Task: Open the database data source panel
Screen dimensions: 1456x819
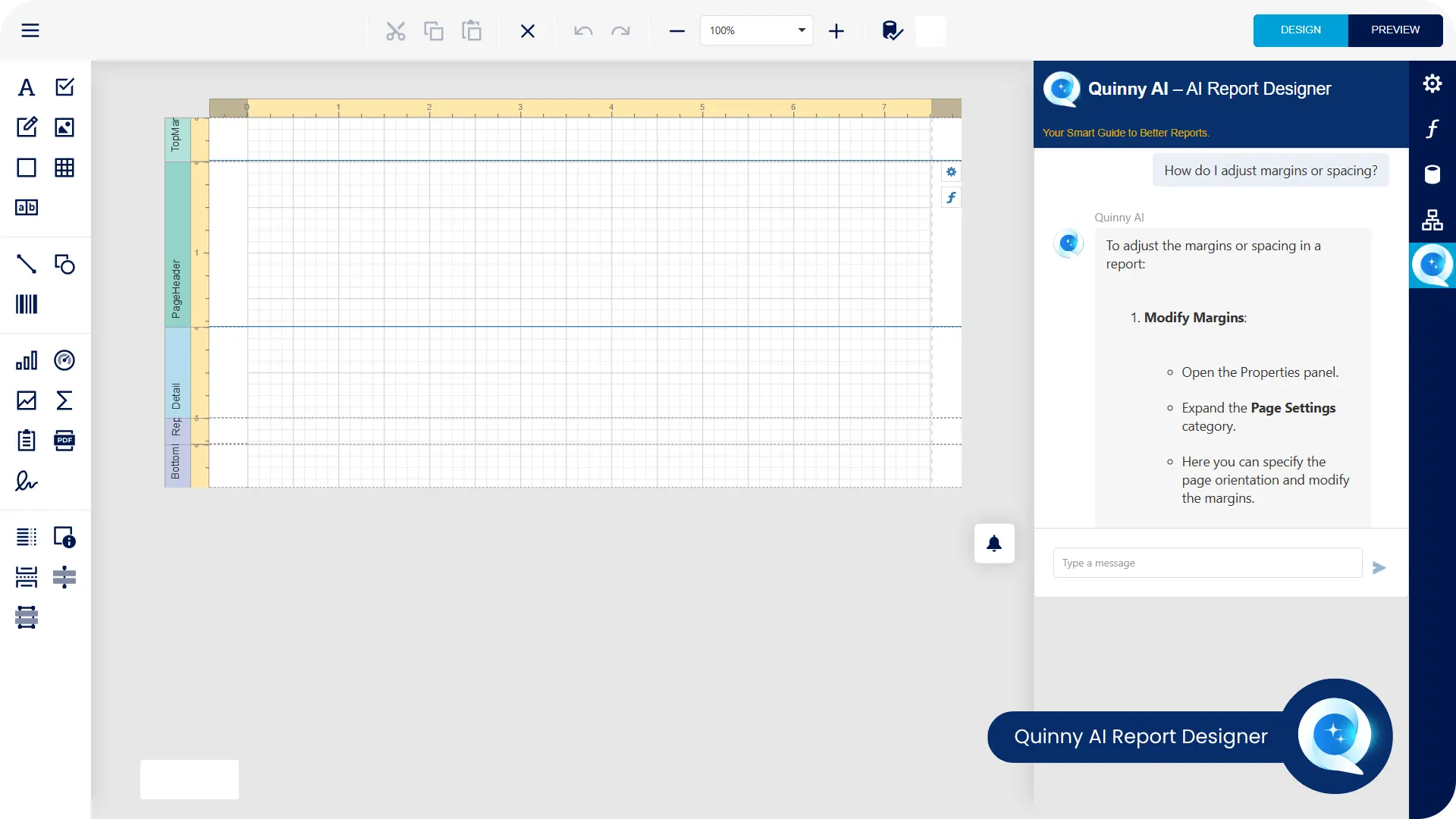Action: pos(1432,174)
